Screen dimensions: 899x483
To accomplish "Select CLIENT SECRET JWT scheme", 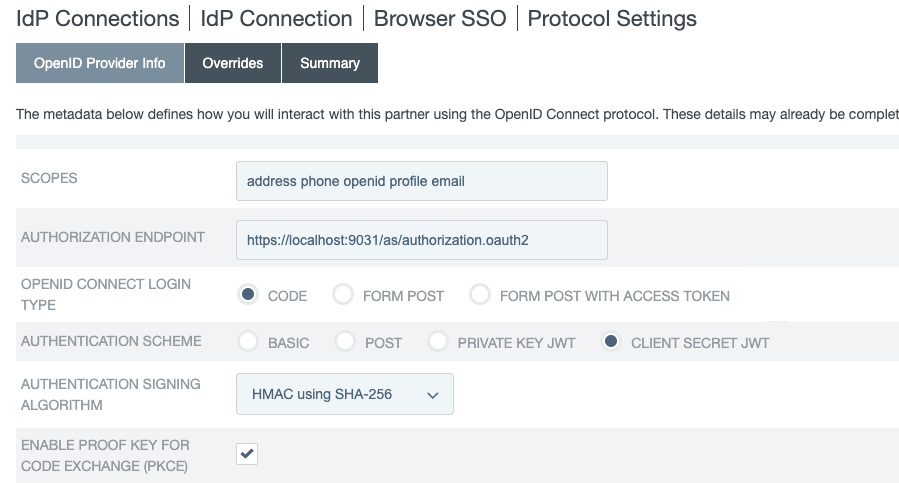I will click(610, 342).
